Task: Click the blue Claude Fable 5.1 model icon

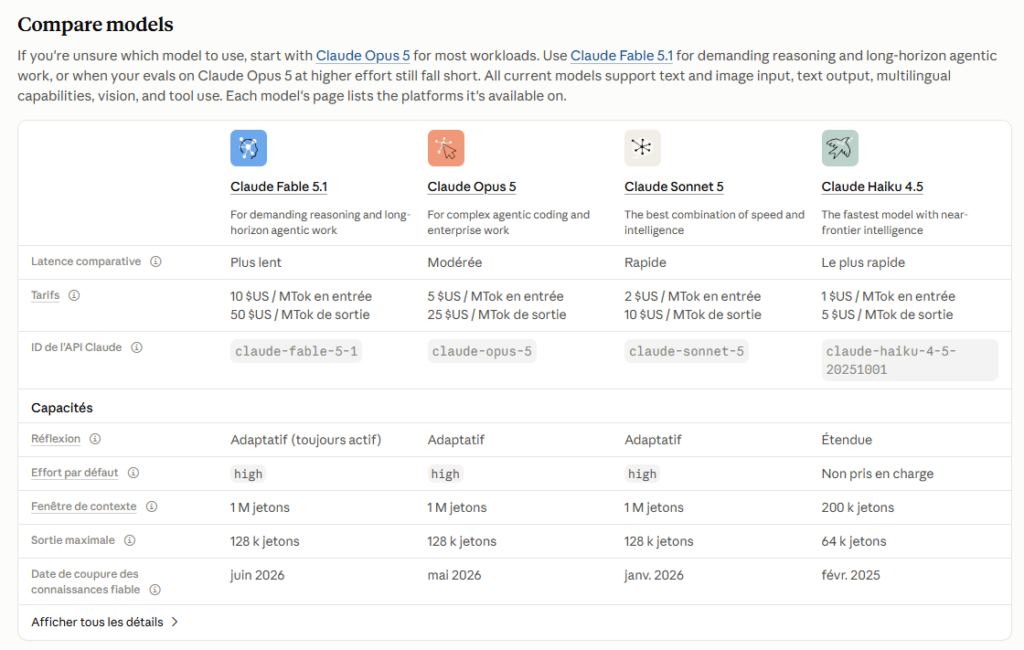Action: pos(248,148)
